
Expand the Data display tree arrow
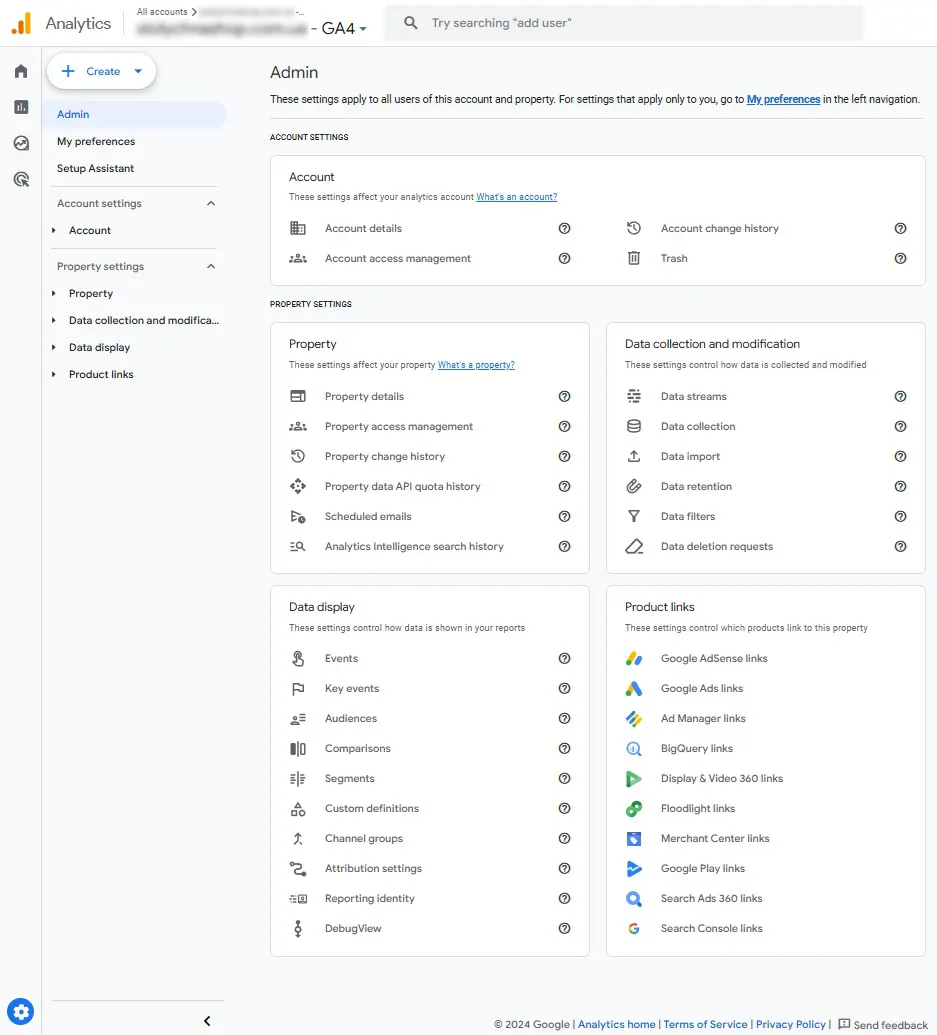(54, 347)
